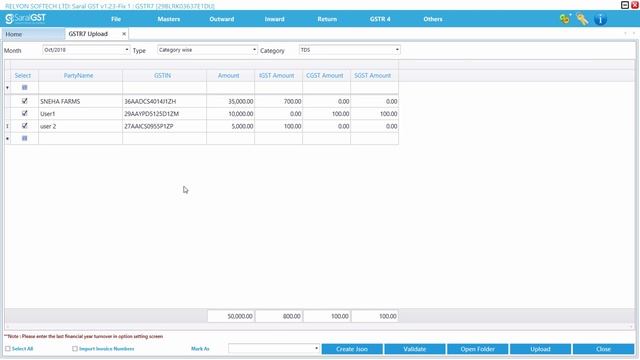Select the user 2 party name cell
Screen dimensions: 640x360
80,126
